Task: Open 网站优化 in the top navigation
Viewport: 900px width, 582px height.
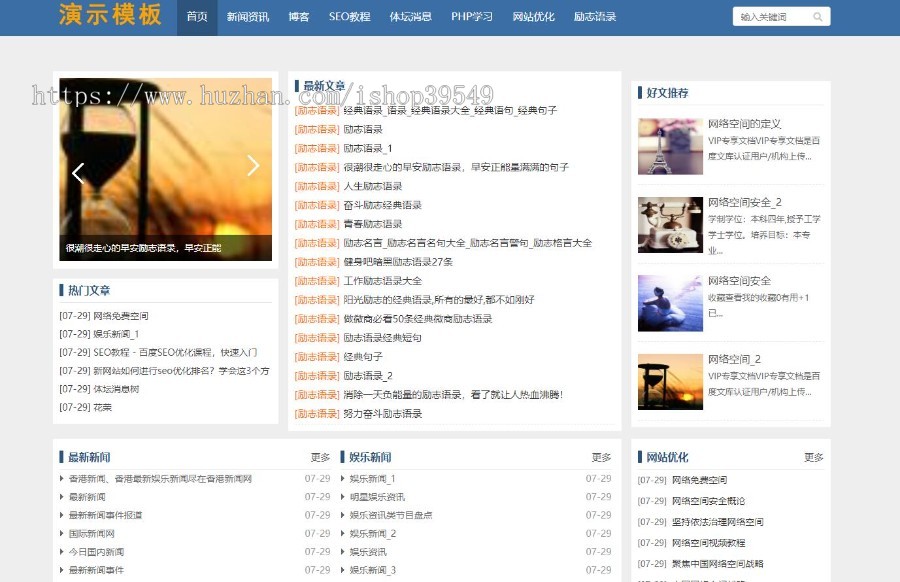Action: pyautogui.click(x=533, y=17)
